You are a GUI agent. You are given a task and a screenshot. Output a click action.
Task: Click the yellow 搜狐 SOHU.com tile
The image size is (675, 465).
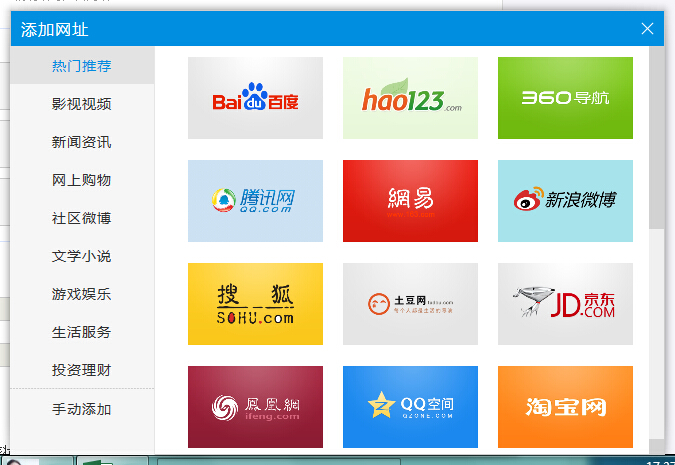(255, 304)
